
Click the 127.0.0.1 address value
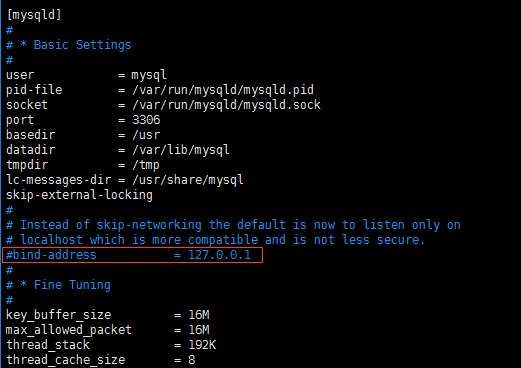(x=219, y=255)
